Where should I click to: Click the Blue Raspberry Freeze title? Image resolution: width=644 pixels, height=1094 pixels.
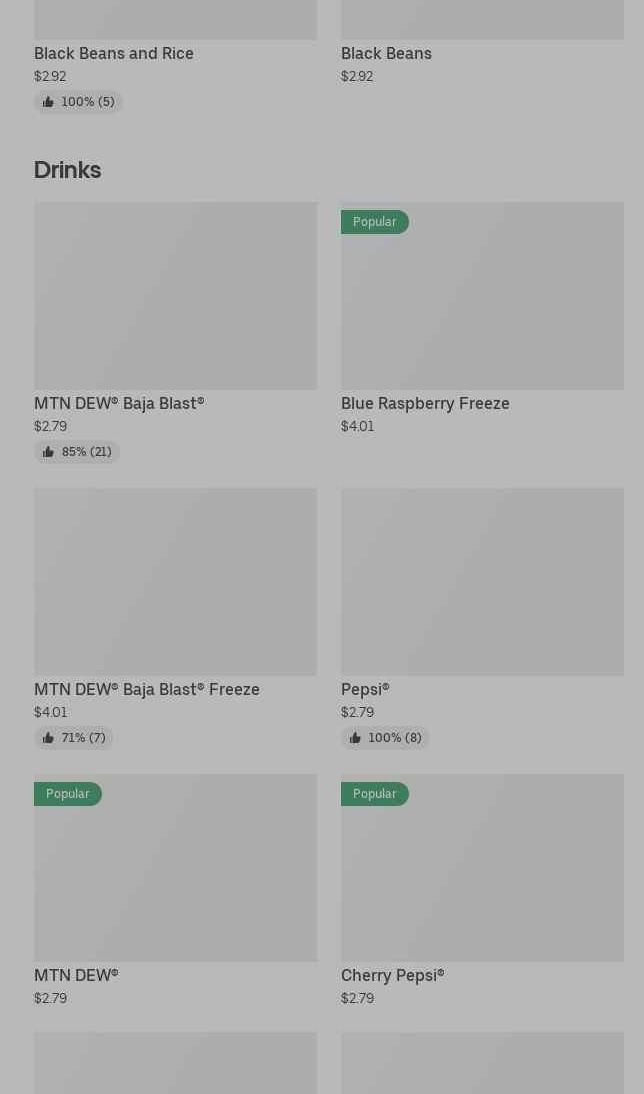pyautogui.click(x=425, y=403)
